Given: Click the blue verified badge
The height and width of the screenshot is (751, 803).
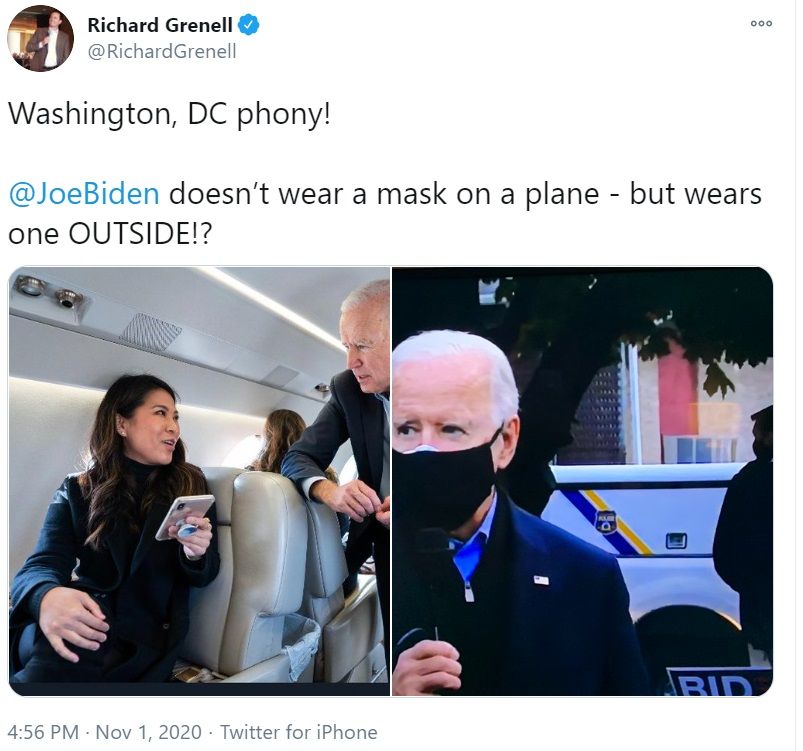Looking at the screenshot, I should pos(249,25).
